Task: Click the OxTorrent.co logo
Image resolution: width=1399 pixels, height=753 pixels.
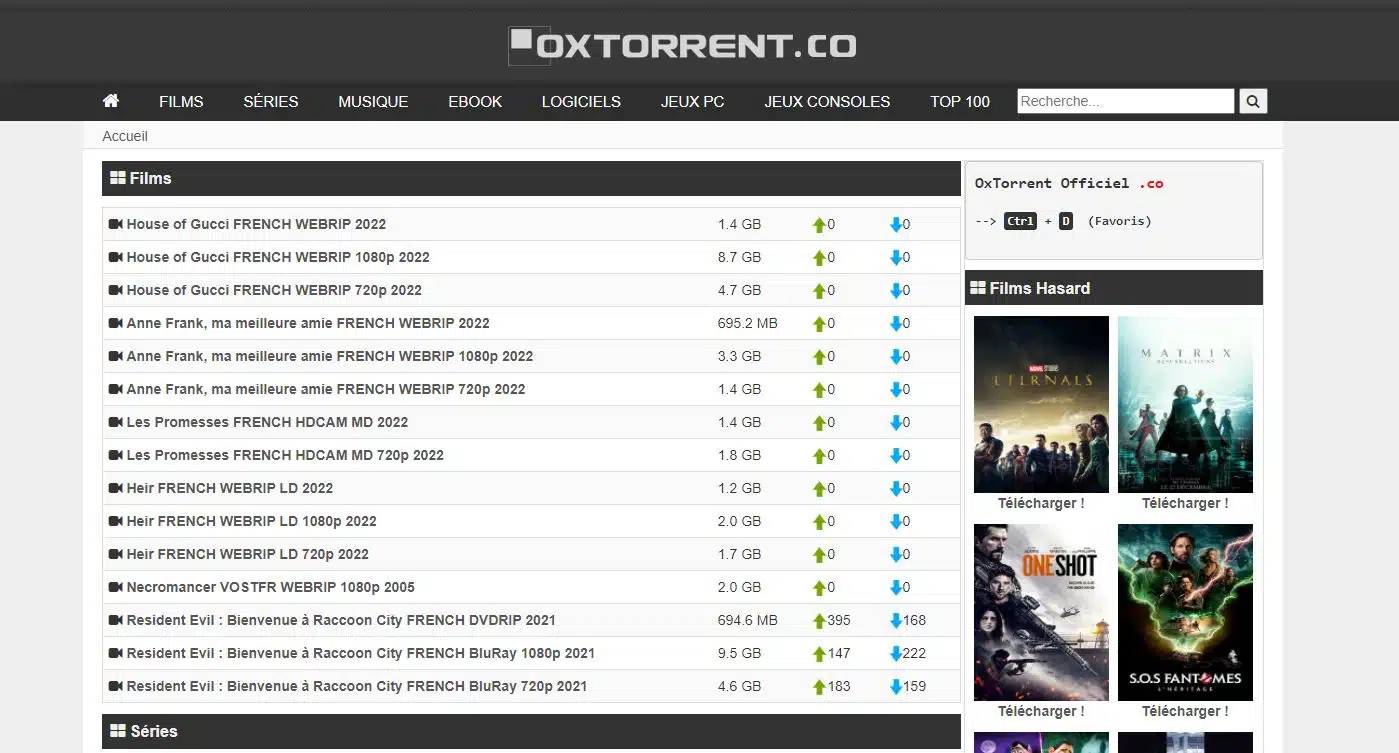Action: point(682,46)
